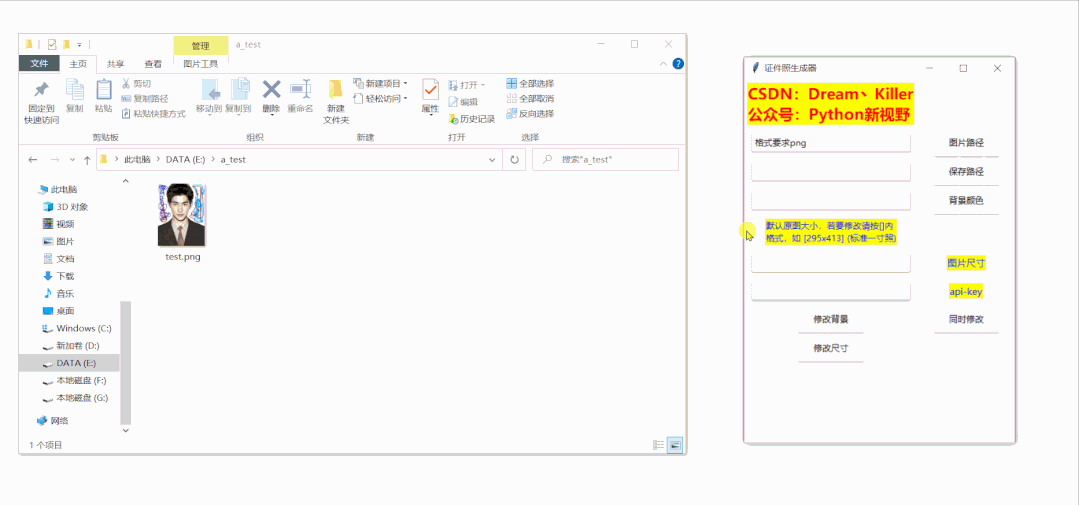Click Select all (全部选择)
This screenshot has width=1079, height=505.
click(530, 83)
